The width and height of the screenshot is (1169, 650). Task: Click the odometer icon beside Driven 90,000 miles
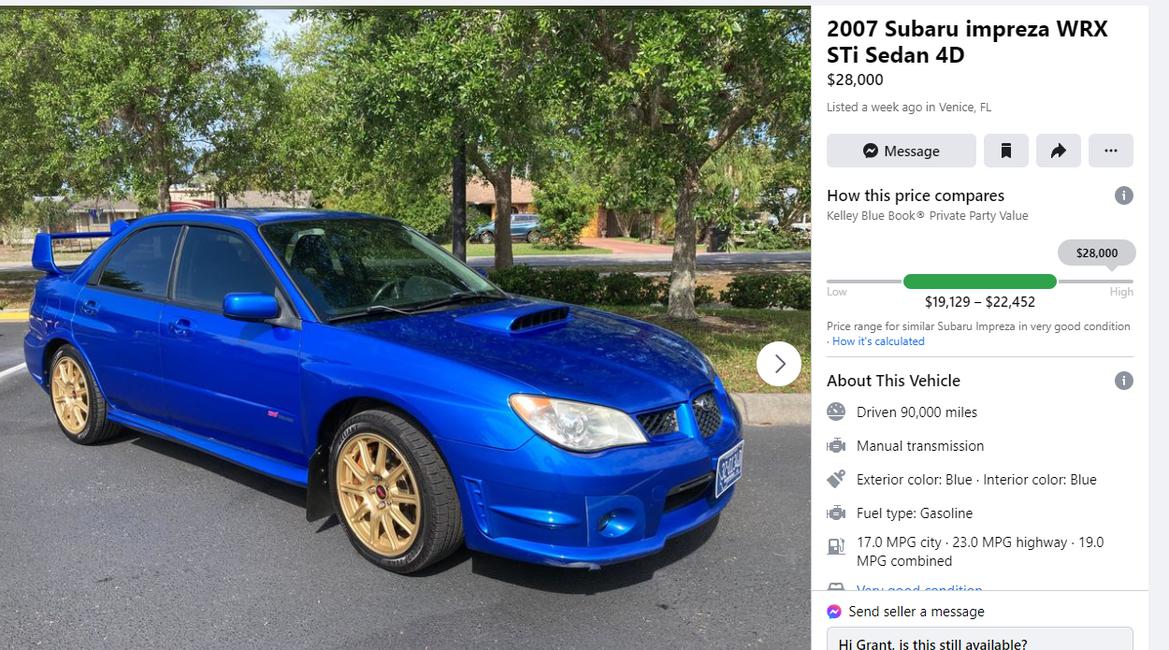click(x=836, y=411)
